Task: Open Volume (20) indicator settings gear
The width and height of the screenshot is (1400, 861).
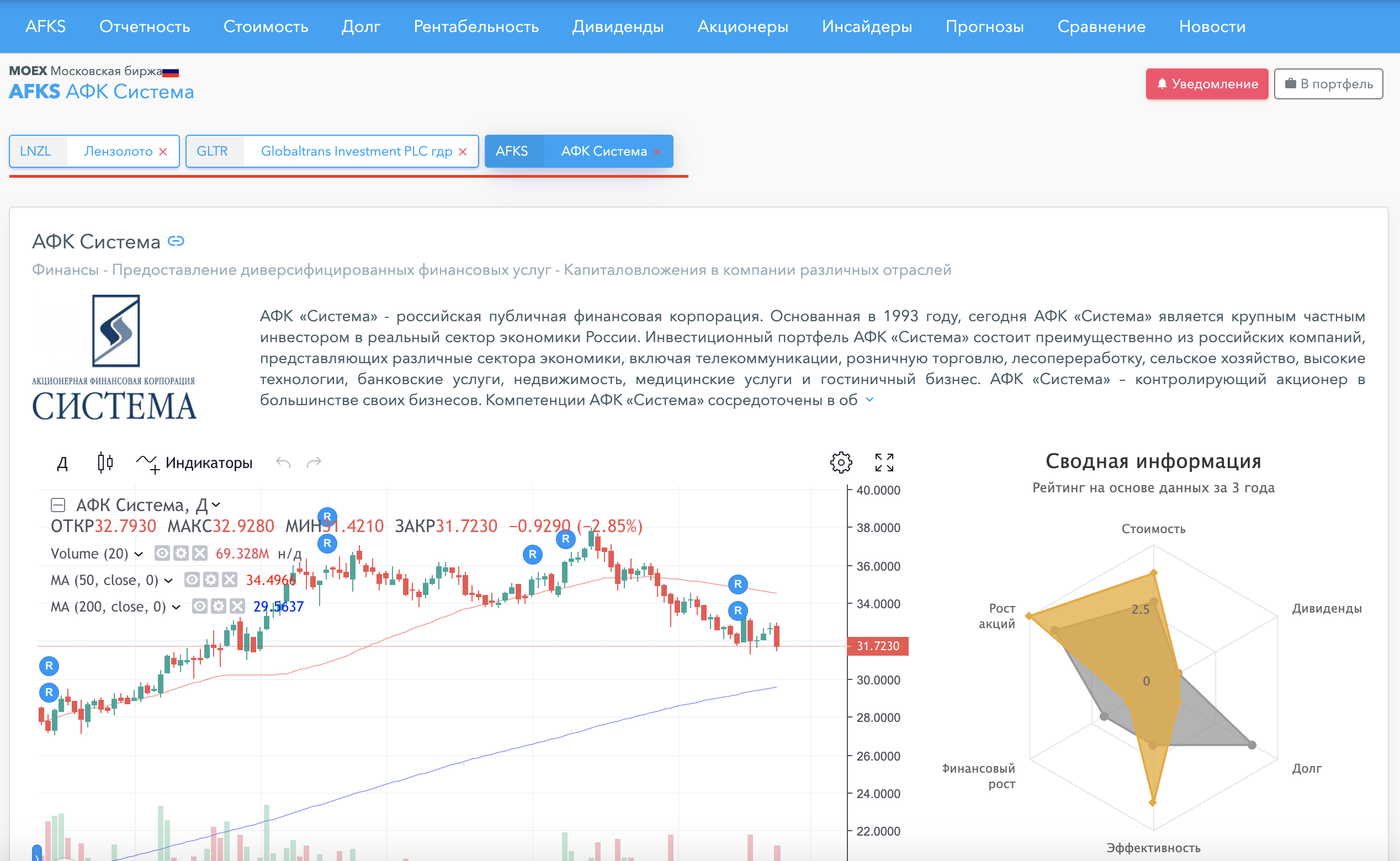Action: 181,553
